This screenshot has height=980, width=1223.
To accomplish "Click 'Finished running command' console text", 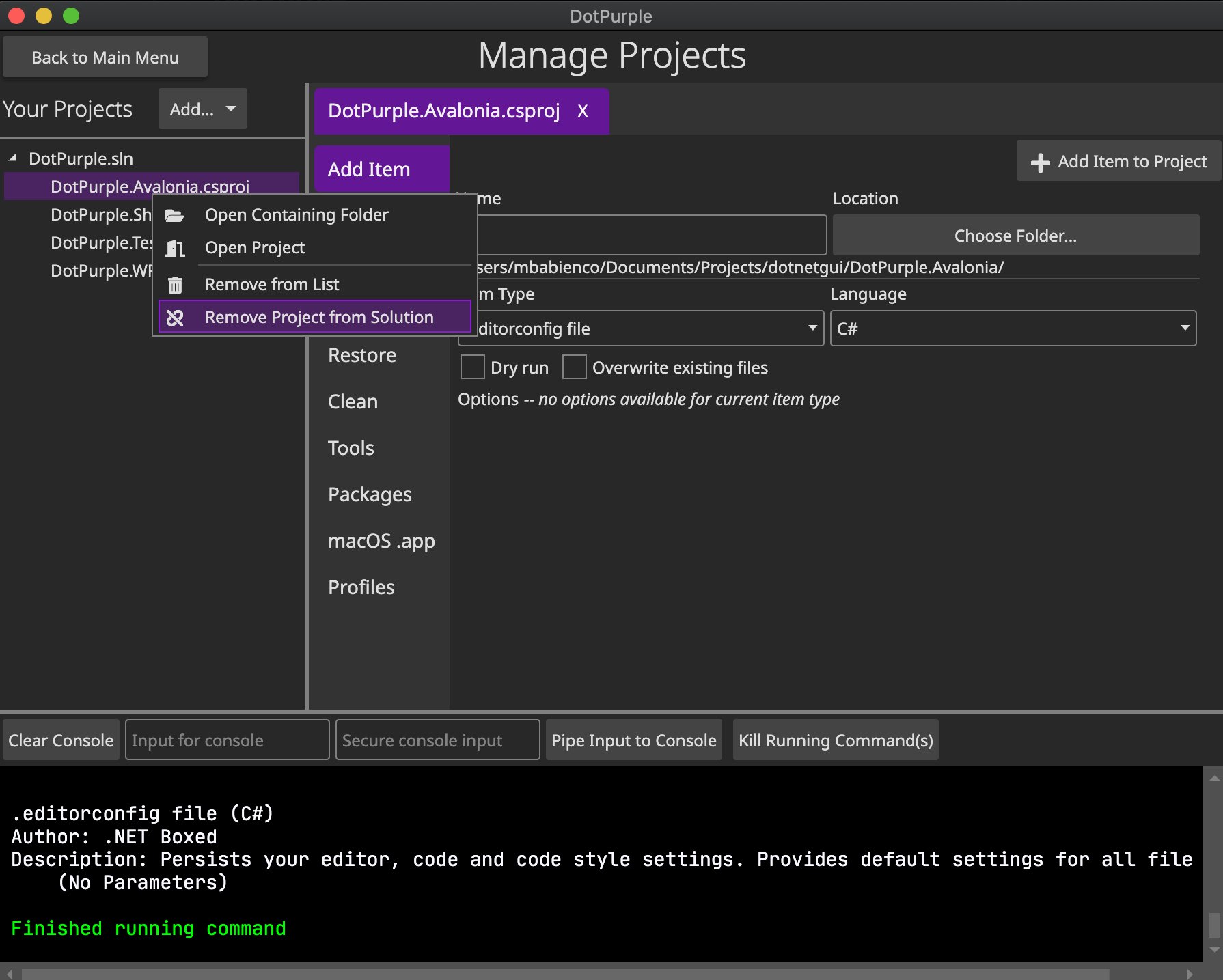I will pos(149,929).
